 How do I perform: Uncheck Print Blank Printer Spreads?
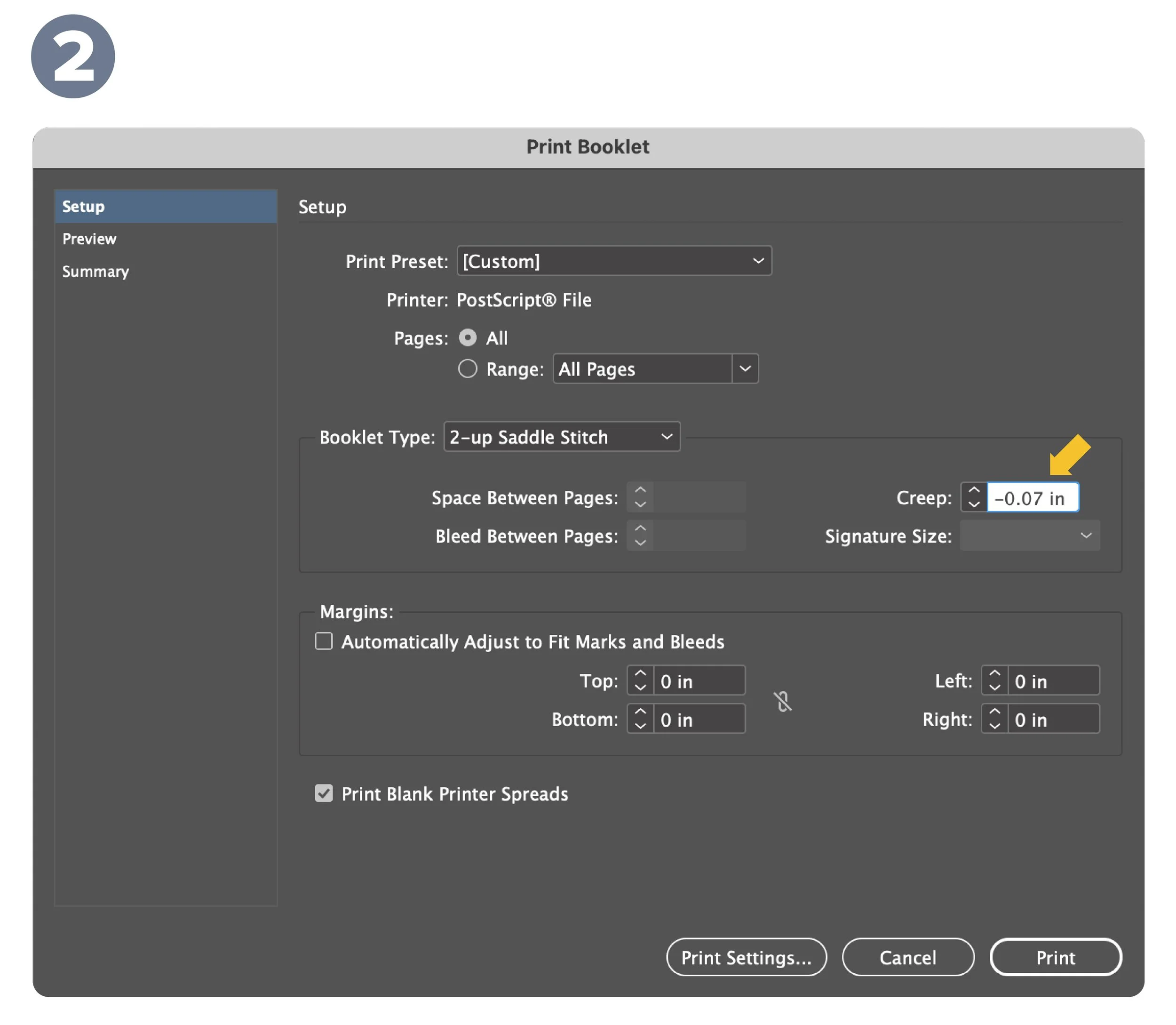(324, 793)
